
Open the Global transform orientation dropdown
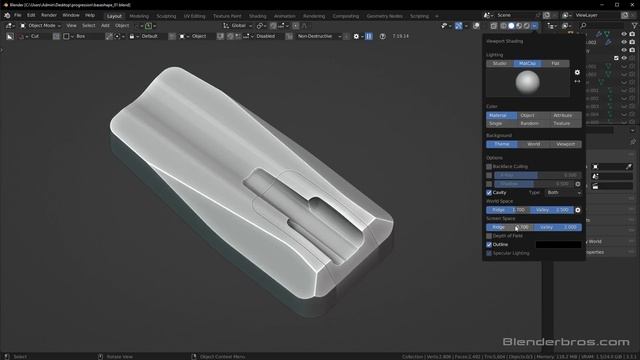238,26
